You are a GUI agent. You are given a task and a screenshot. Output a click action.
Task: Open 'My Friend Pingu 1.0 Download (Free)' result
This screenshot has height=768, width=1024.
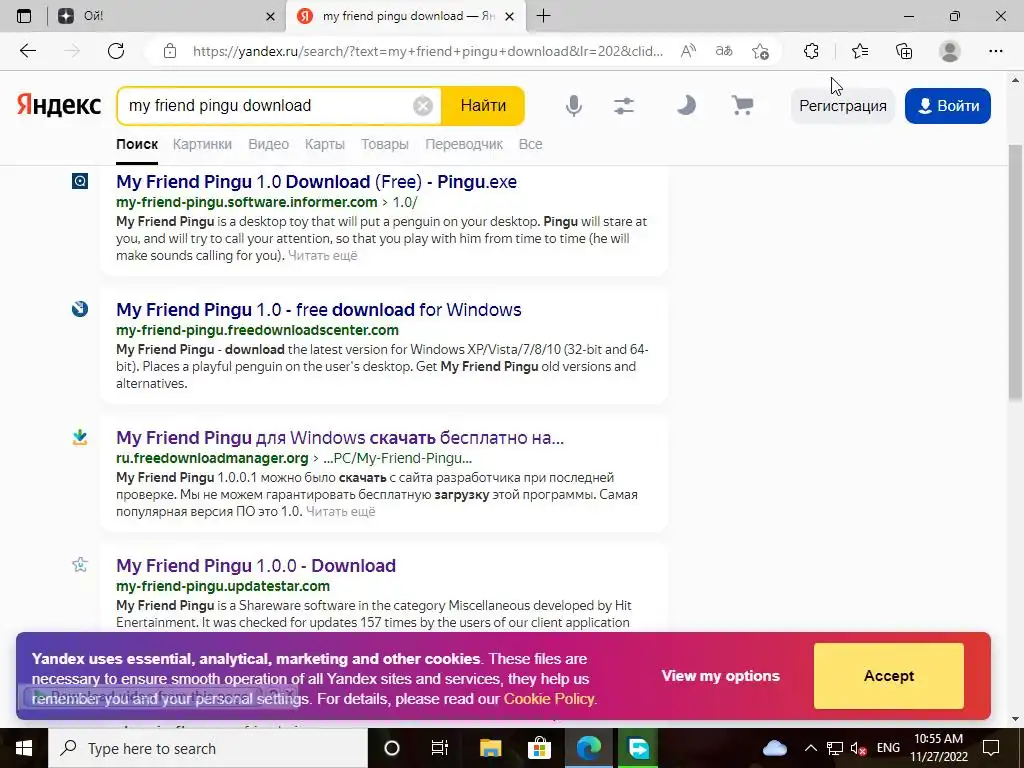coord(316,182)
